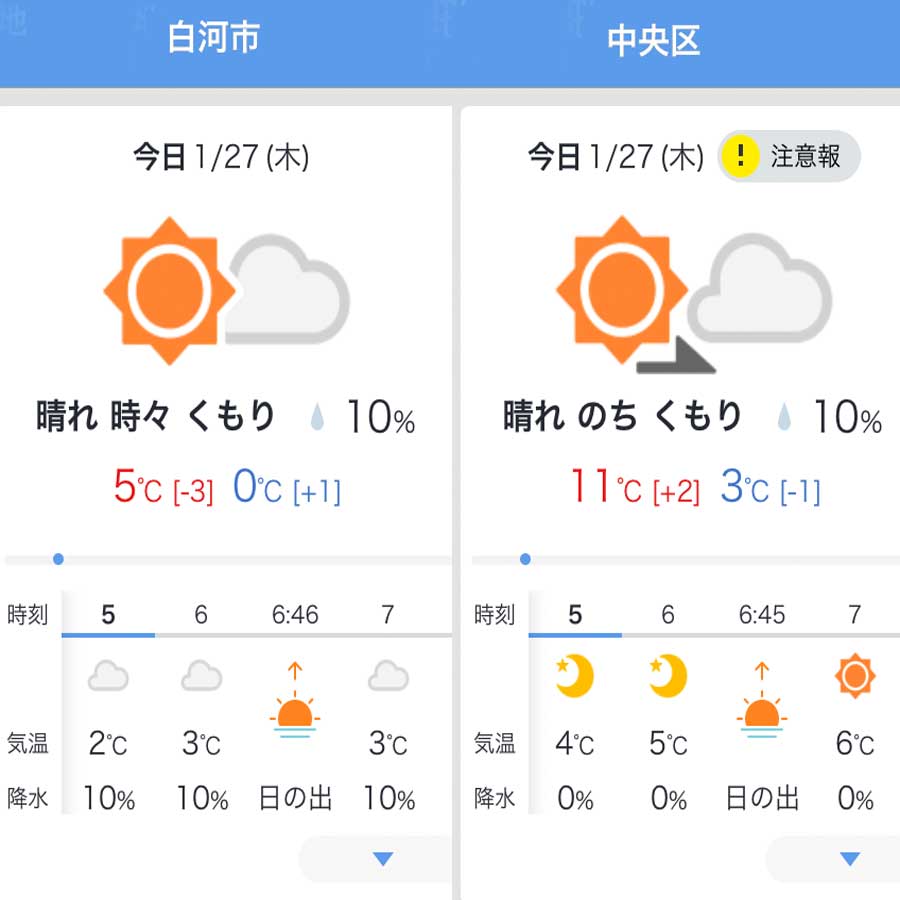Expand 白河市 hourly forecast with down arrow
This screenshot has width=900, height=900.
[383, 859]
